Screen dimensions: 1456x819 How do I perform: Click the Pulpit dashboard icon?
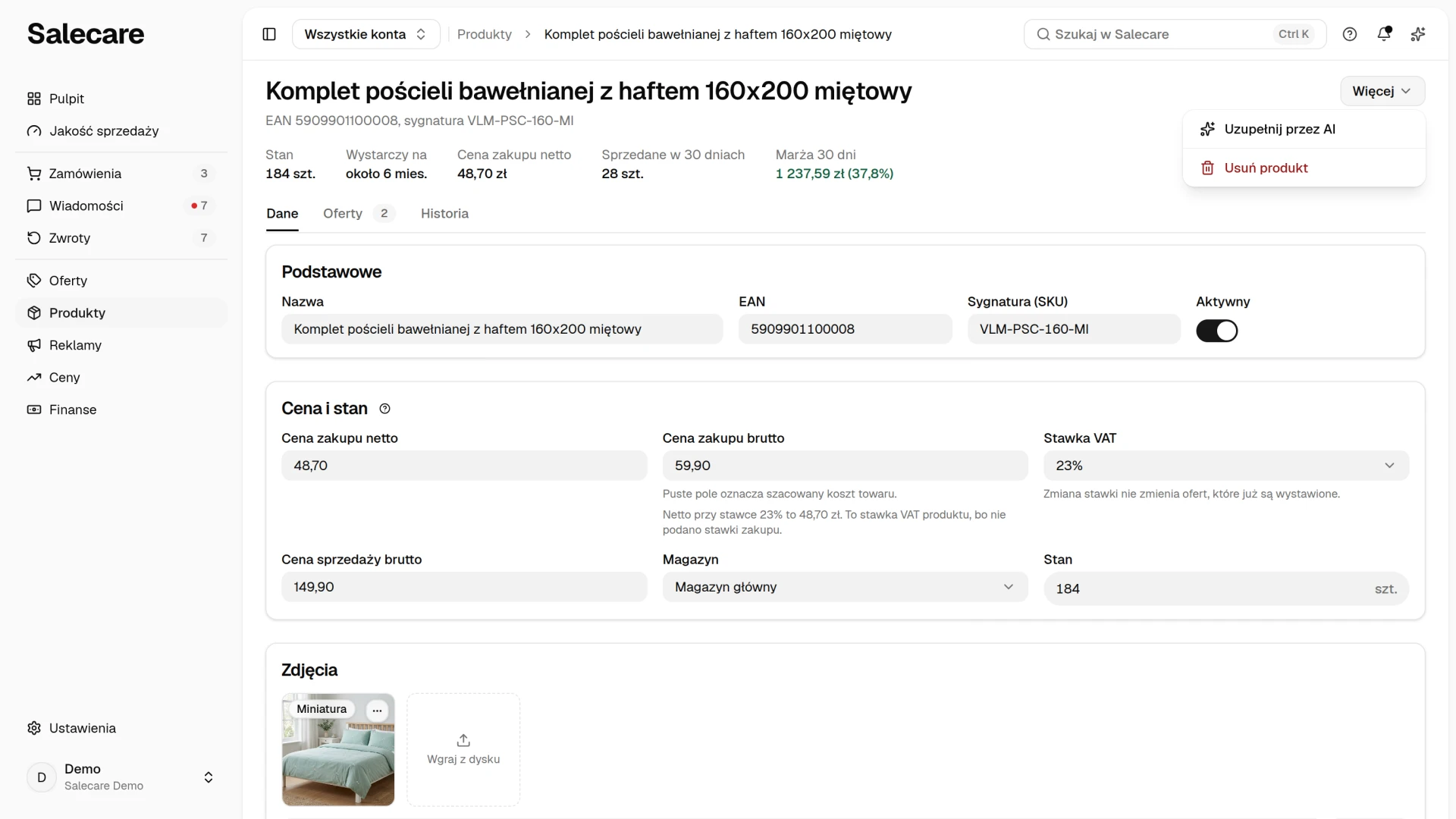(34, 99)
